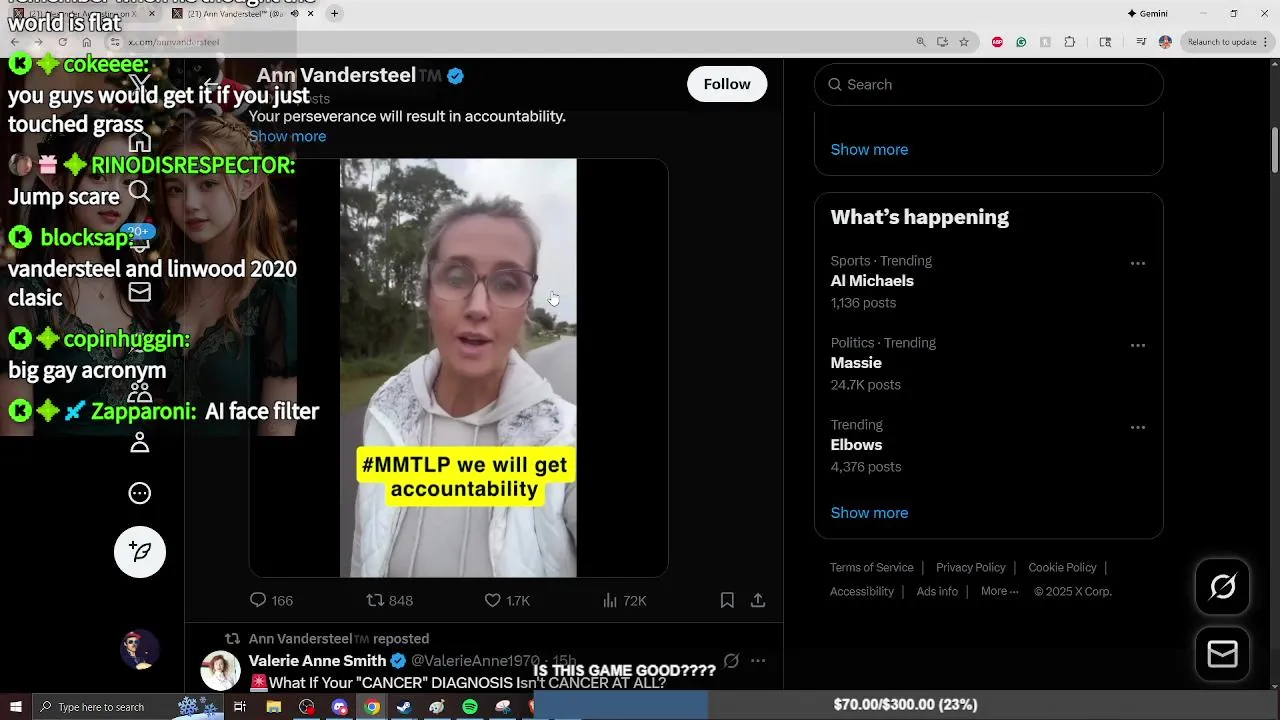Open the Elbows trending topic
Image resolution: width=1280 pixels, height=720 pixels.
pos(856,445)
